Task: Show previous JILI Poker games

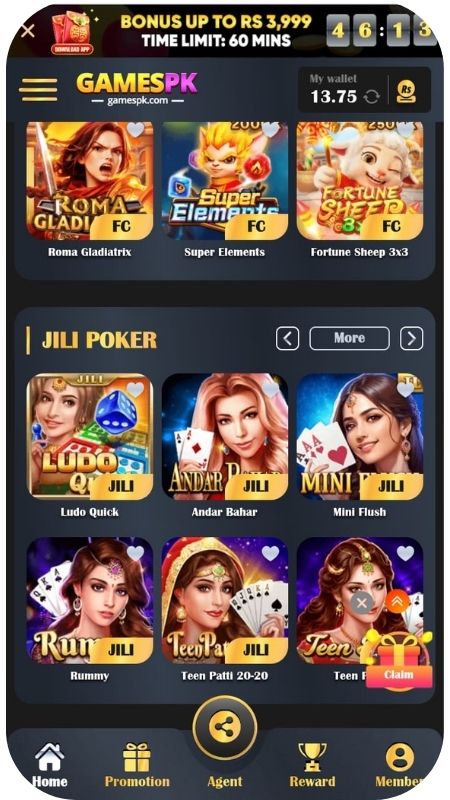Action: tap(288, 338)
